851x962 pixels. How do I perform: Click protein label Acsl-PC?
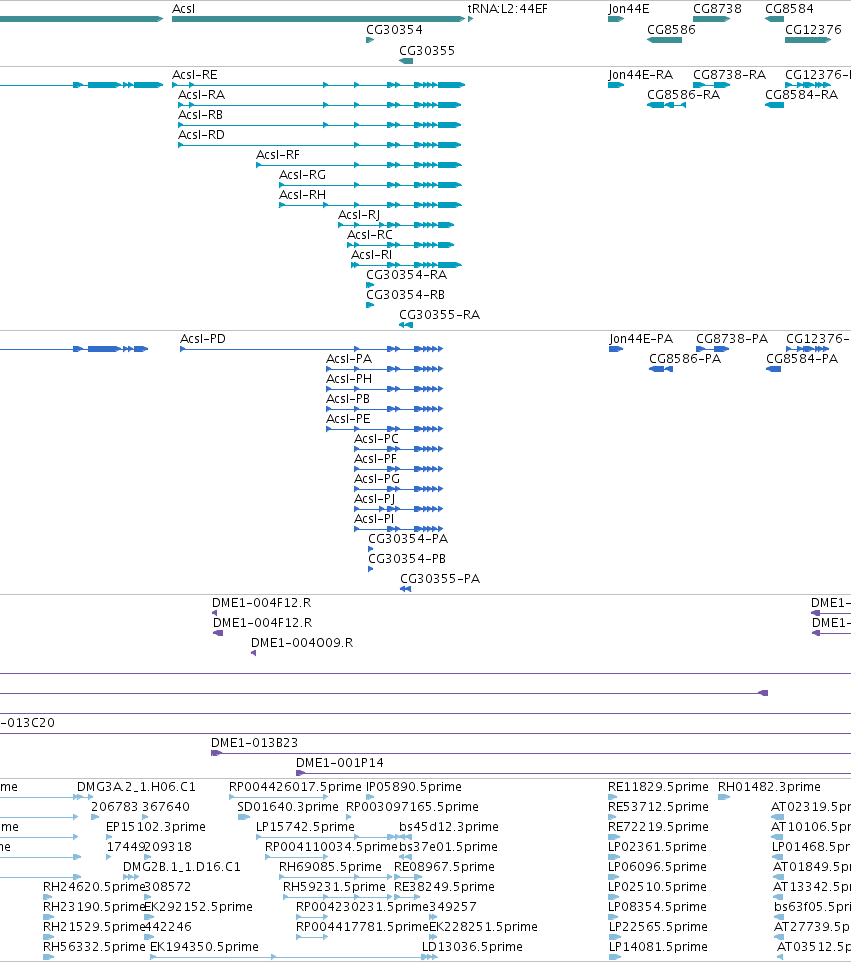point(376,439)
